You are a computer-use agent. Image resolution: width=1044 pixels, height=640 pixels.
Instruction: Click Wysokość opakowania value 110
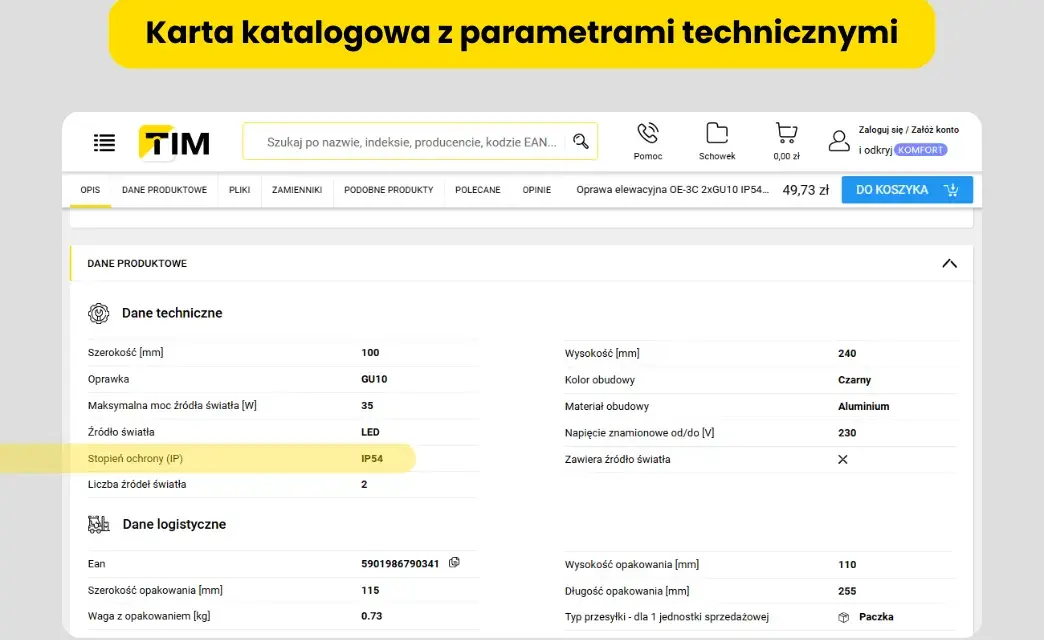tap(847, 565)
